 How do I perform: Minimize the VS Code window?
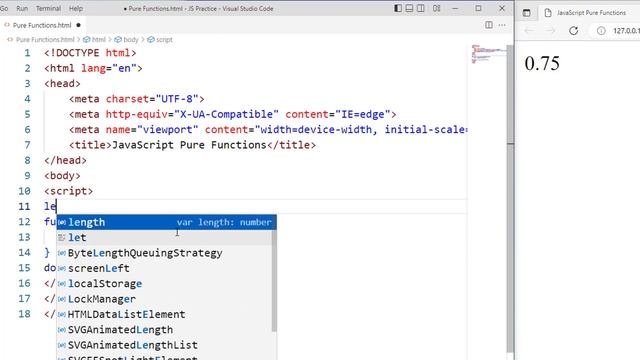click(455, 8)
